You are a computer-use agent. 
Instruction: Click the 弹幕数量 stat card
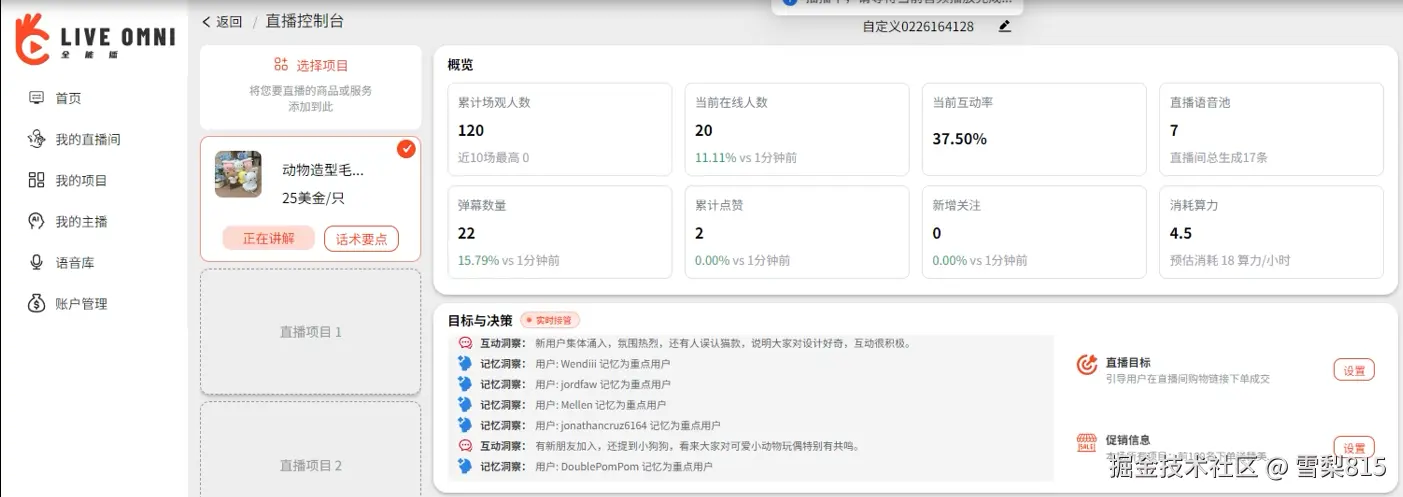[x=559, y=232]
